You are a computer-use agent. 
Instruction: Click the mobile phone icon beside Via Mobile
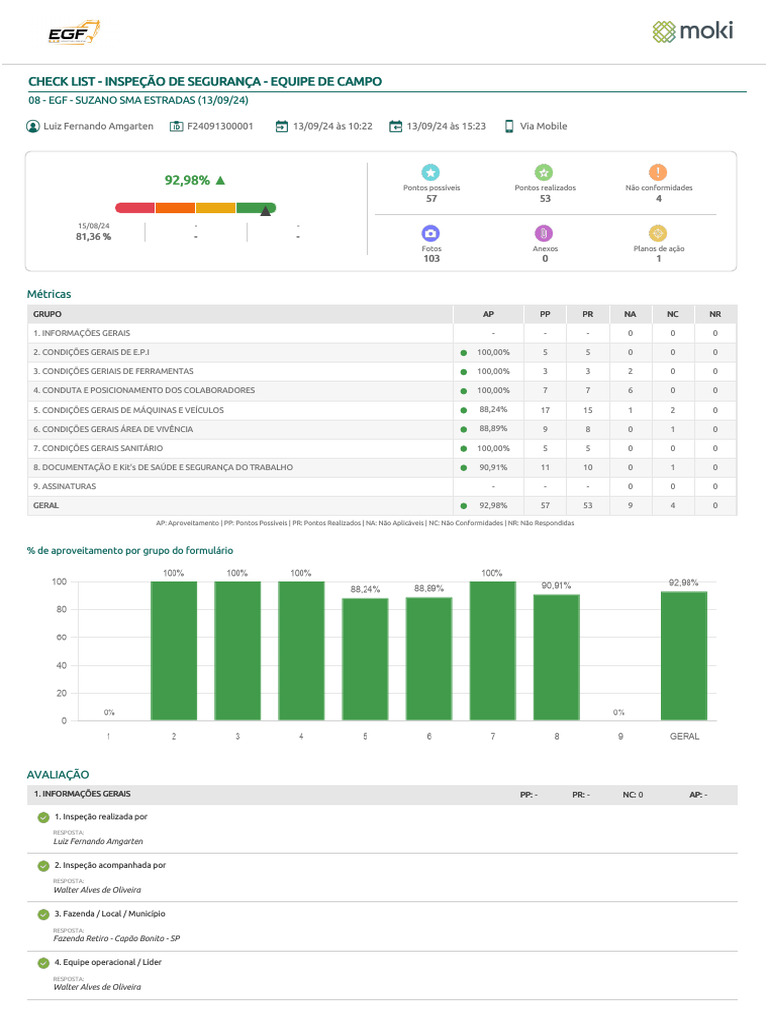pyautogui.click(x=509, y=127)
